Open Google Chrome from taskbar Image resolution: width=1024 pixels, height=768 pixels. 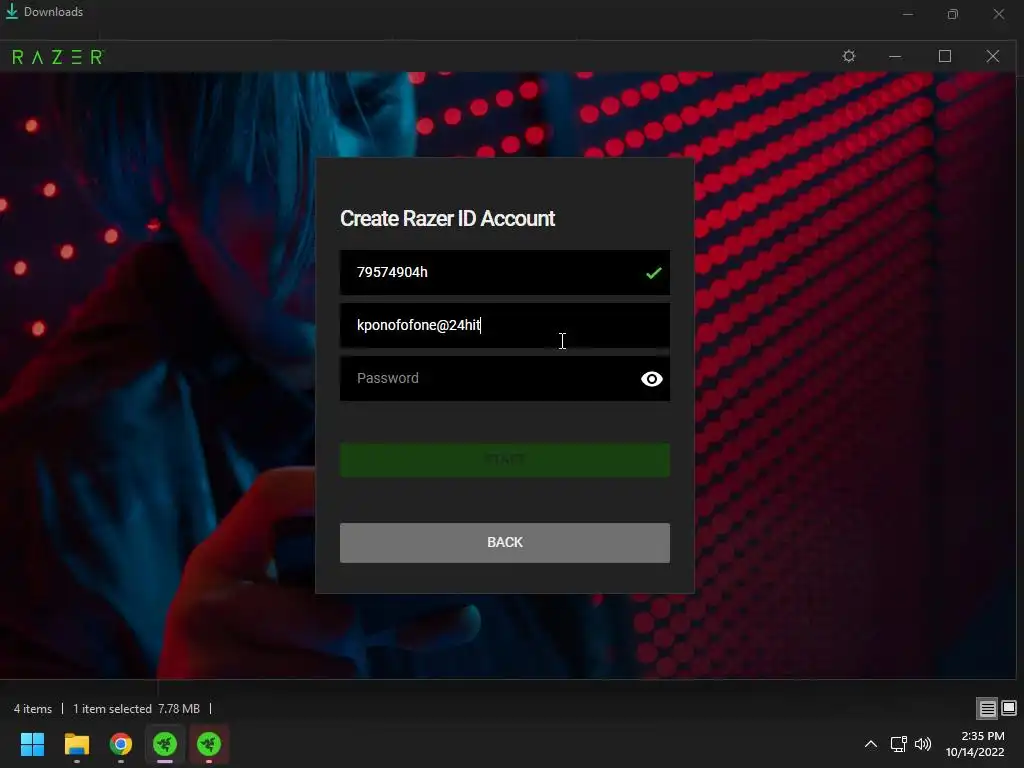coord(121,744)
